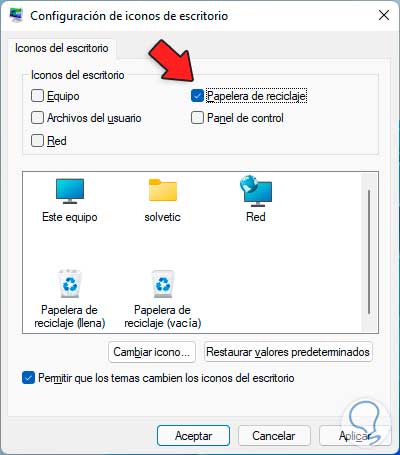The height and width of the screenshot is (455, 400).
Task: Disable themes changing desktop icons option
Action: (x=28, y=378)
